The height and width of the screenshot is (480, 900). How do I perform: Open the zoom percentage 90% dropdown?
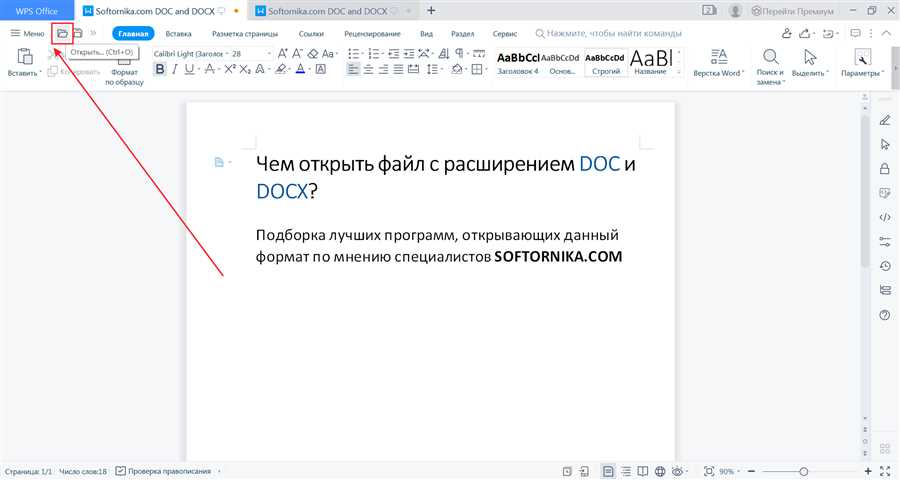tap(730, 471)
